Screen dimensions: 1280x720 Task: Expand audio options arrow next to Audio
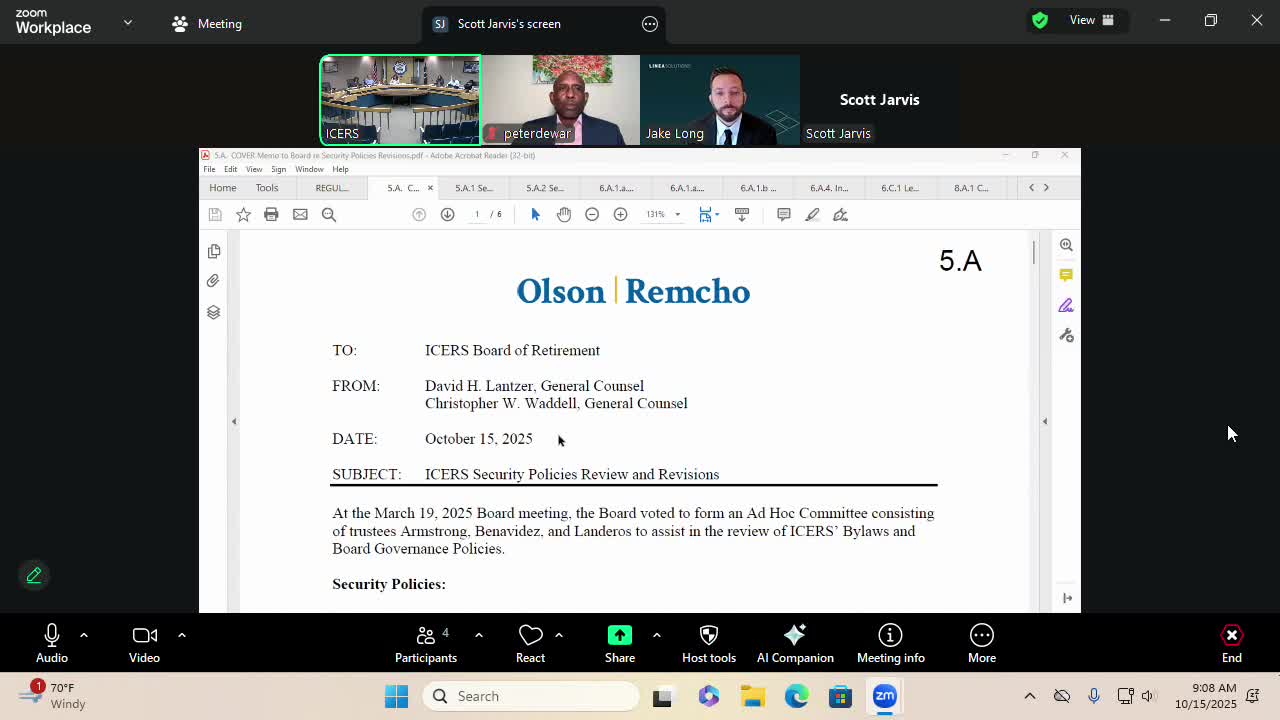click(84, 635)
